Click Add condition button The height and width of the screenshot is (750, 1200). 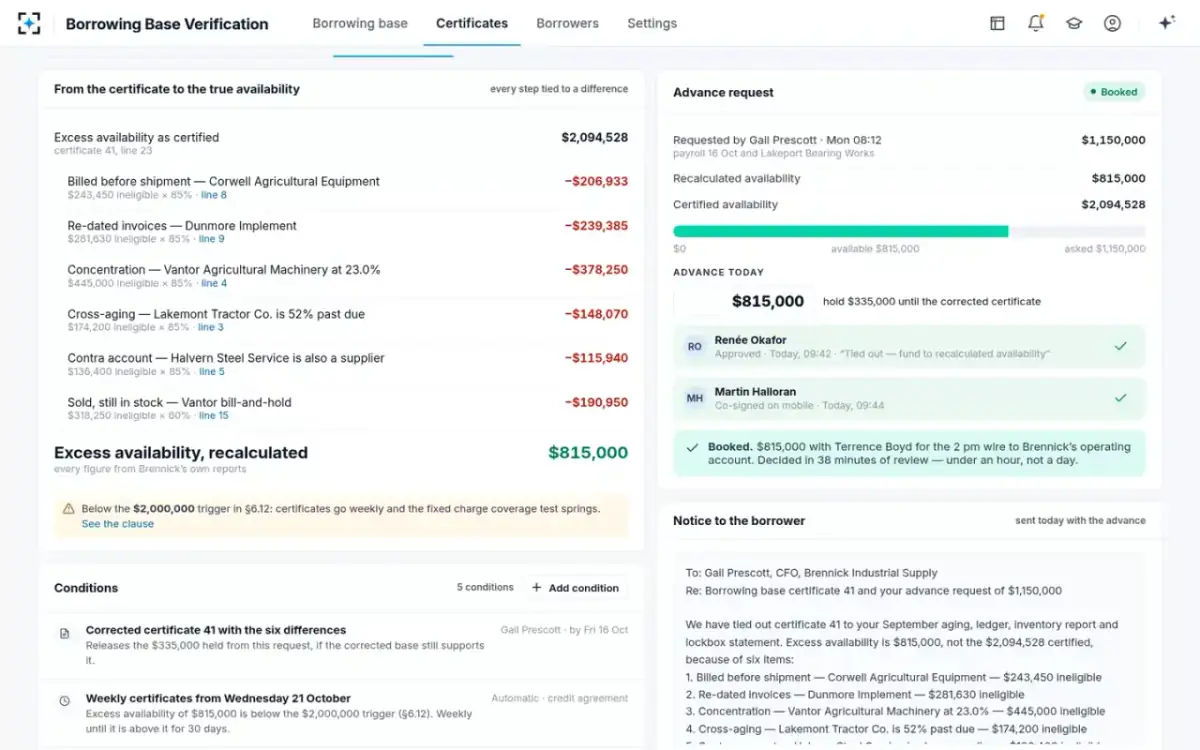coord(576,588)
